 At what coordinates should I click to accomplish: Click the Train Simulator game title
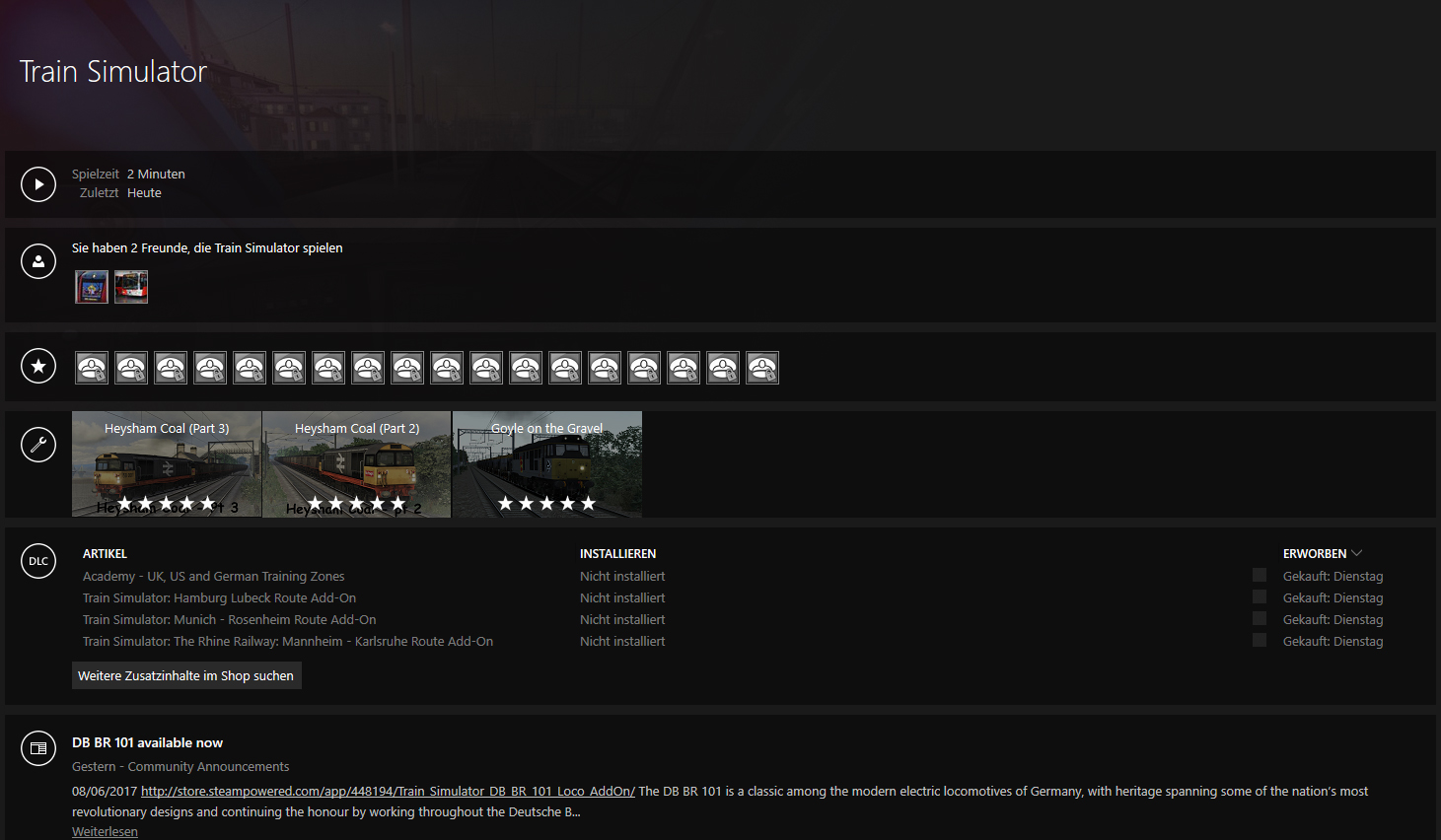tap(113, 71)
